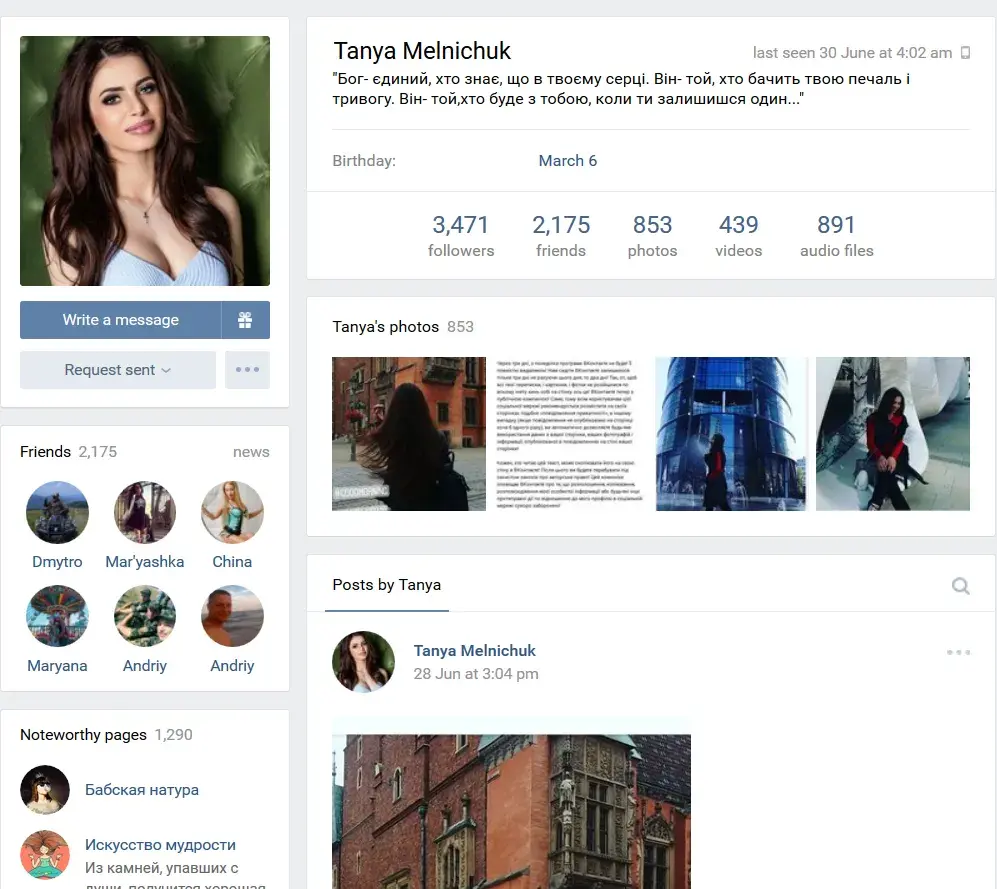Open the Noteworthy pages header
This screenshot has width=997, height=889.
click(x=83, y=735)
